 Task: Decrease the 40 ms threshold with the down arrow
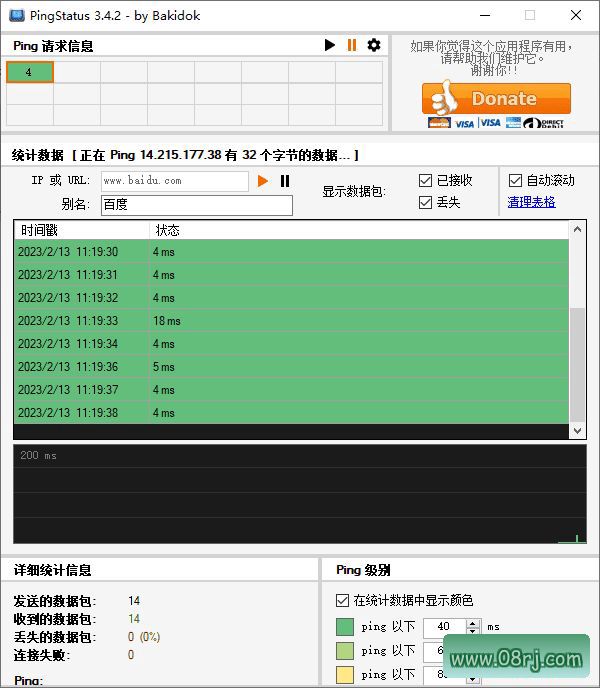coord(472,631)
